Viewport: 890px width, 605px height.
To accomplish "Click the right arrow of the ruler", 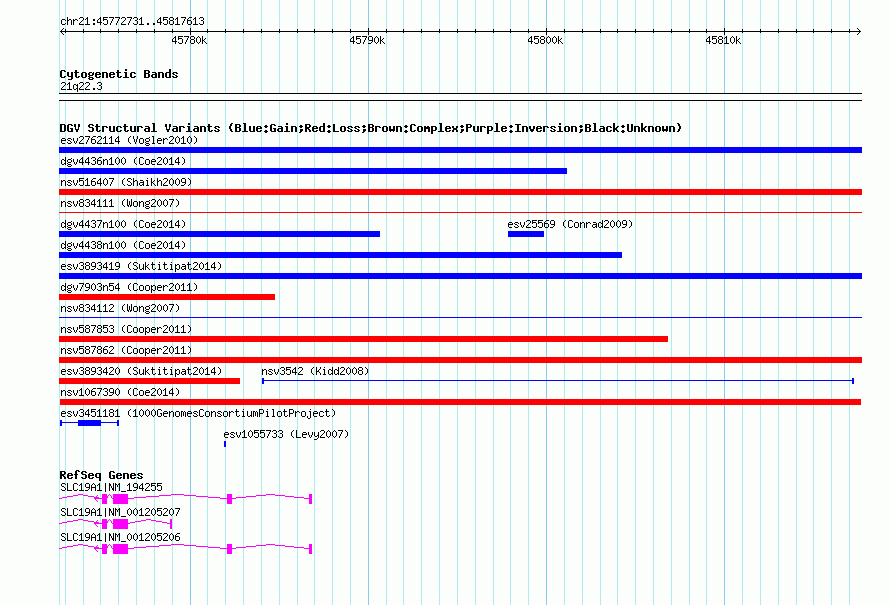I will tap(859, 31).
